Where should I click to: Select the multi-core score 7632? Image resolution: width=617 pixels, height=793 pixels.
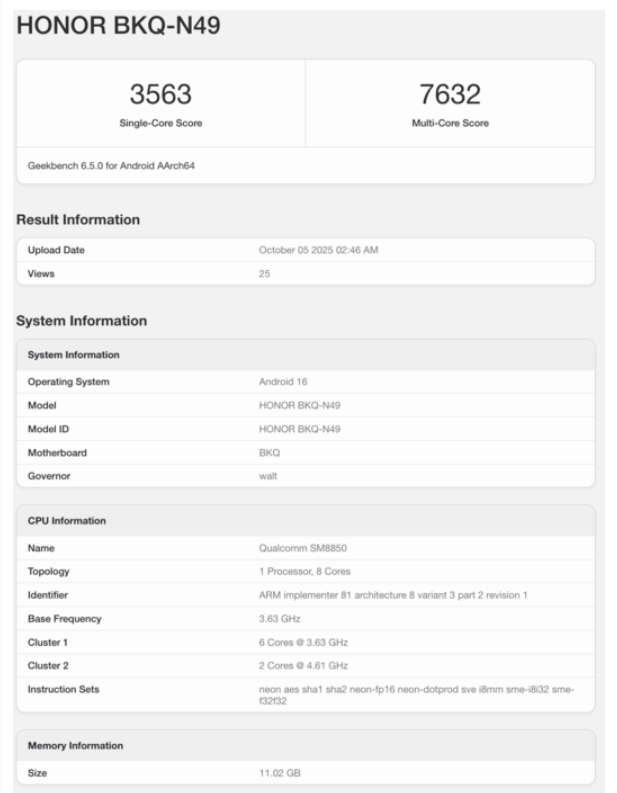coord(450,94)
